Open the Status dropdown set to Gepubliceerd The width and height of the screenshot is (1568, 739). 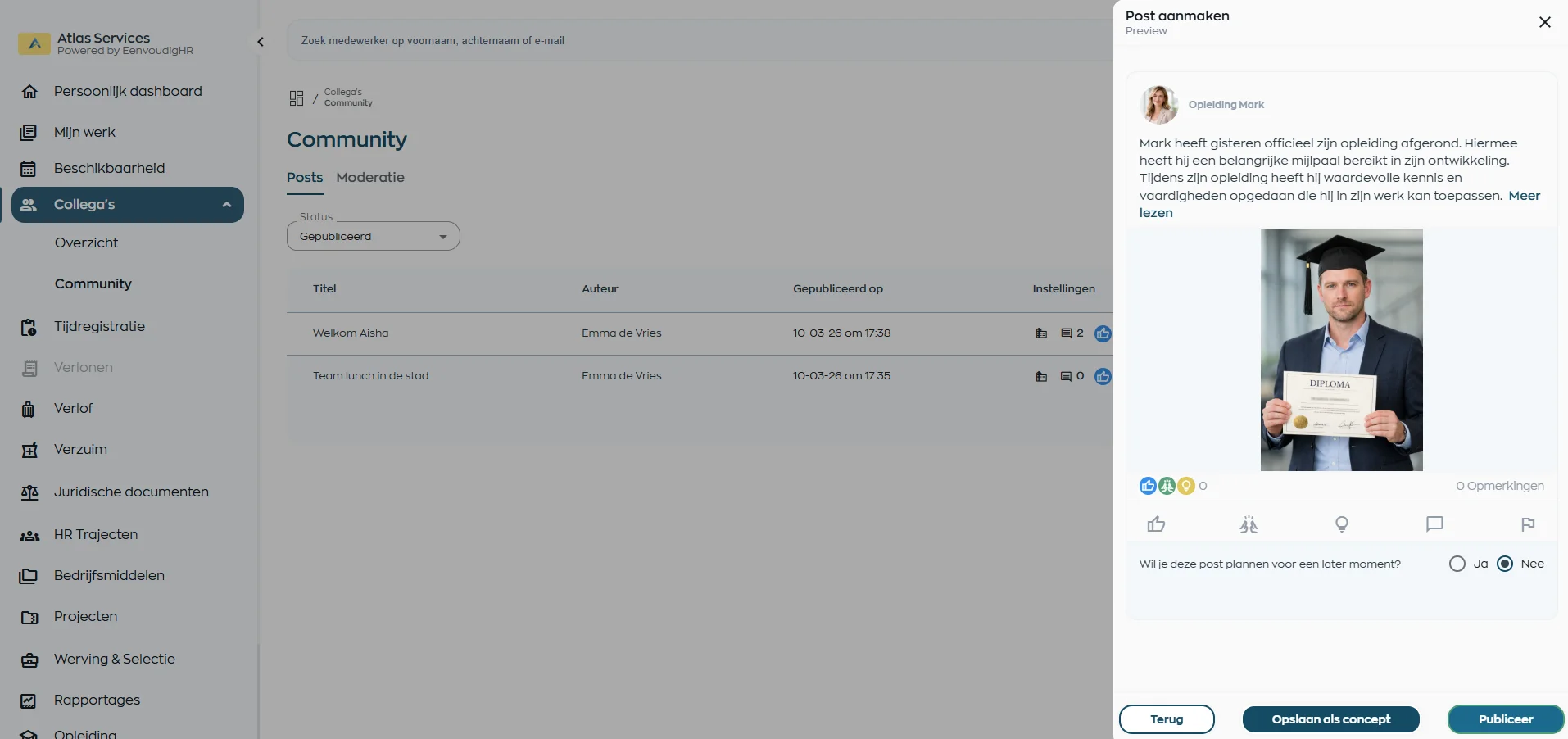373,237
